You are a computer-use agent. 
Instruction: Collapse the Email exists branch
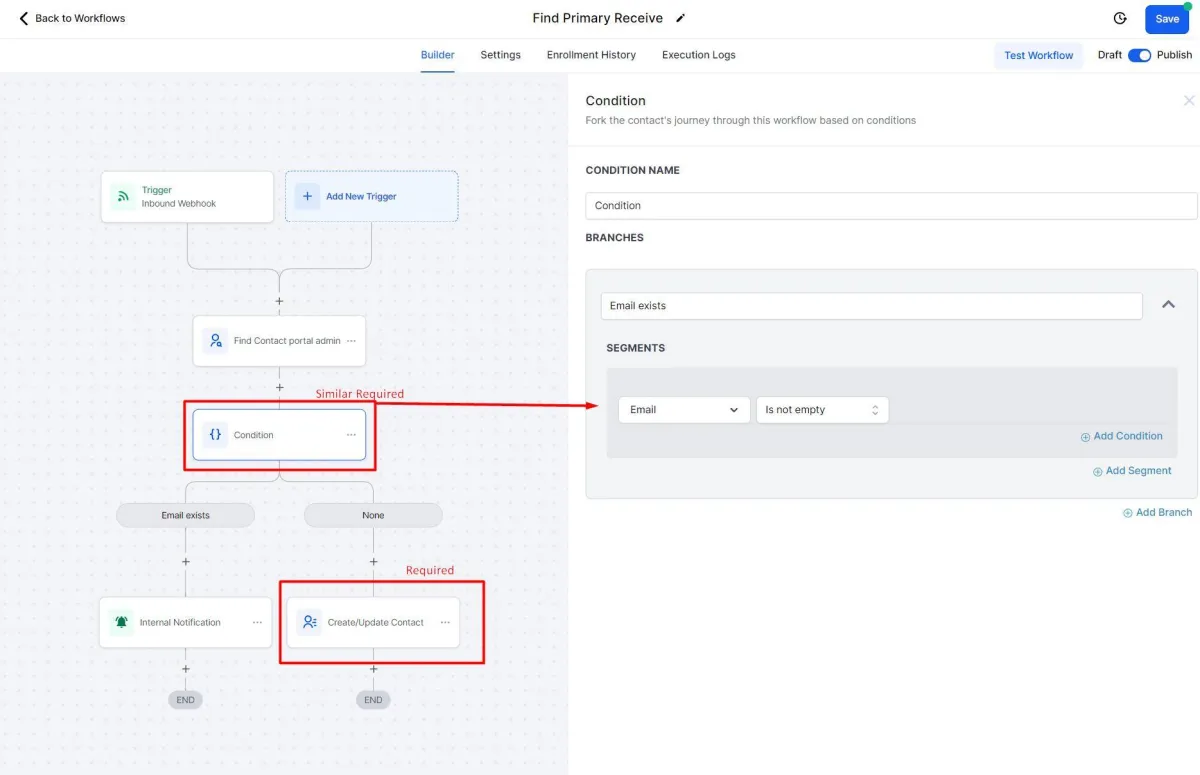point(1168,305)
